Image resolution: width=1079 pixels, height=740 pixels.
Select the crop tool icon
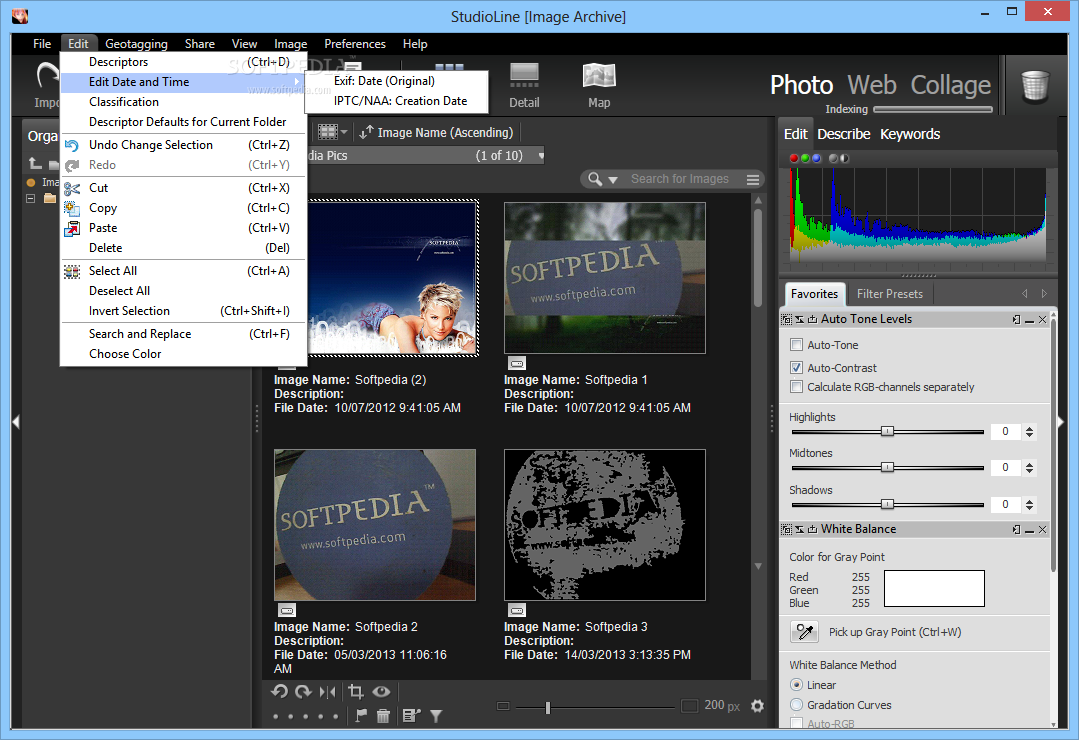click(x=356, y=692)
